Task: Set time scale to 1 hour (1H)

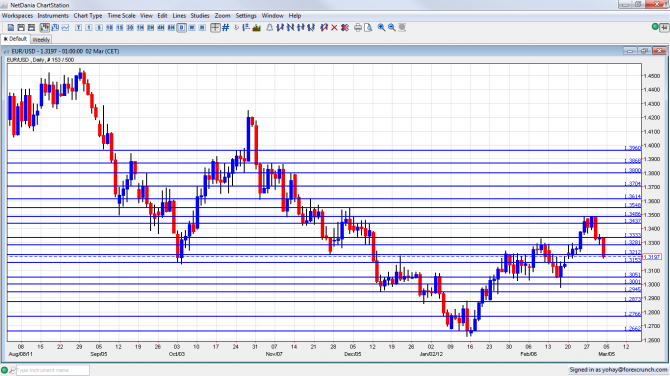Action: pyautogui.click(x=140, y=28)
